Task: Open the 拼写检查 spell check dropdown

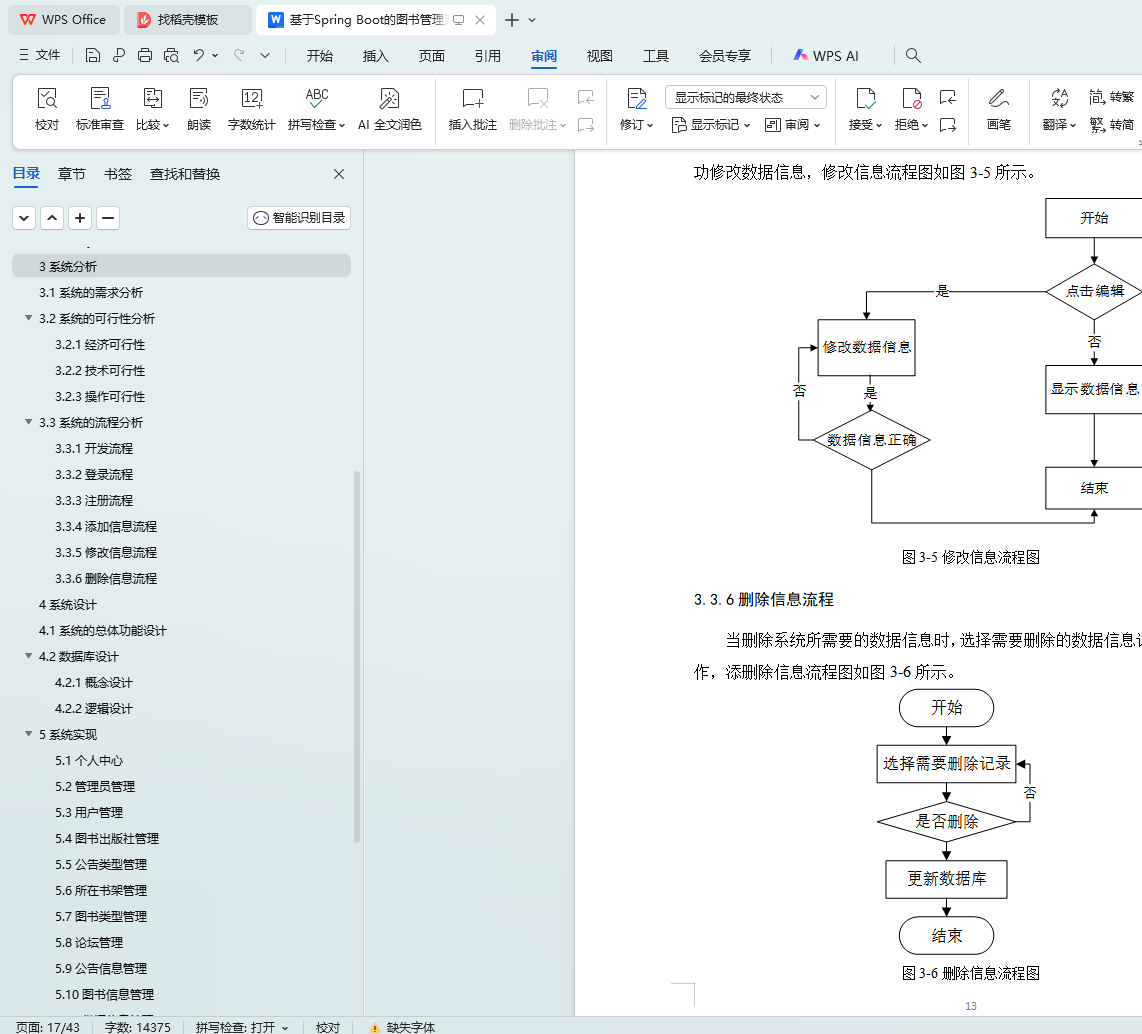Action: pyautogui.click(x=316, y=125)
